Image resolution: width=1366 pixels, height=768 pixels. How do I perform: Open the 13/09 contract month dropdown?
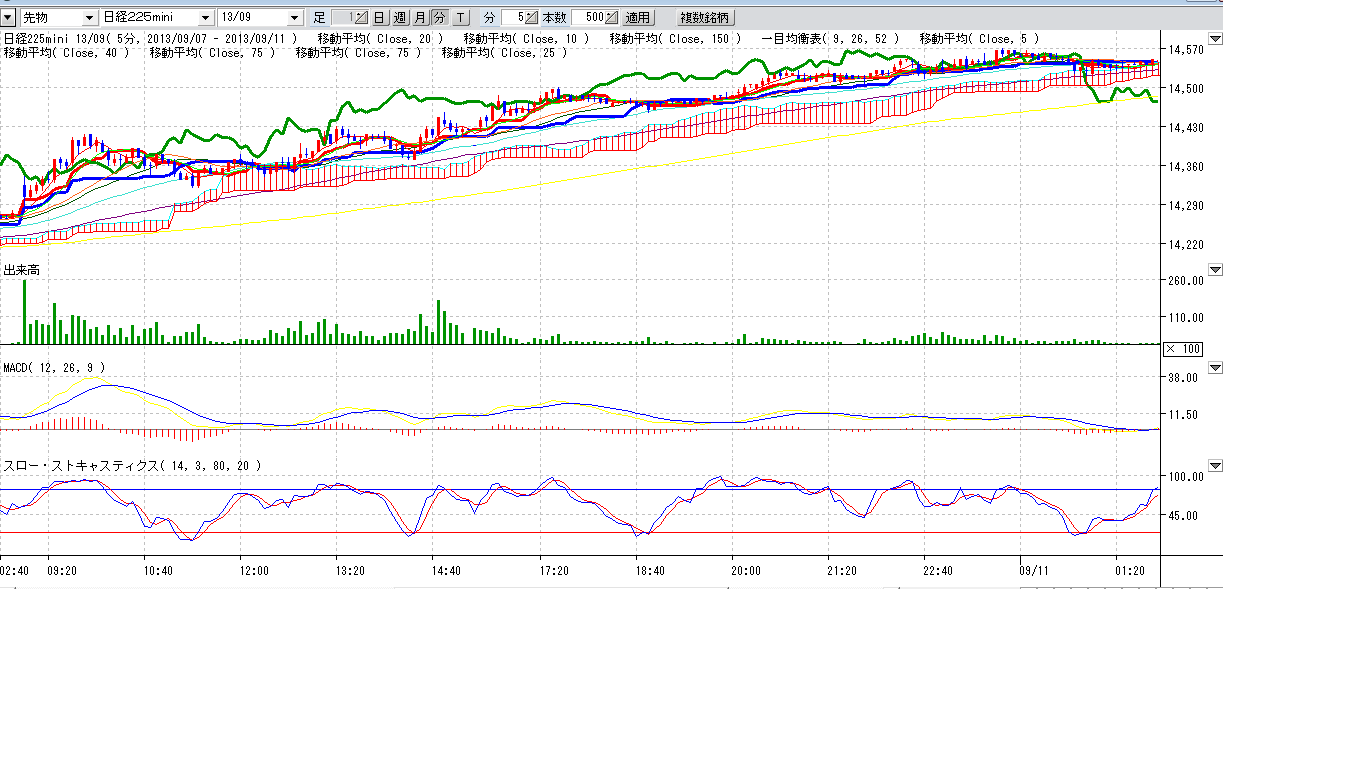294,18
